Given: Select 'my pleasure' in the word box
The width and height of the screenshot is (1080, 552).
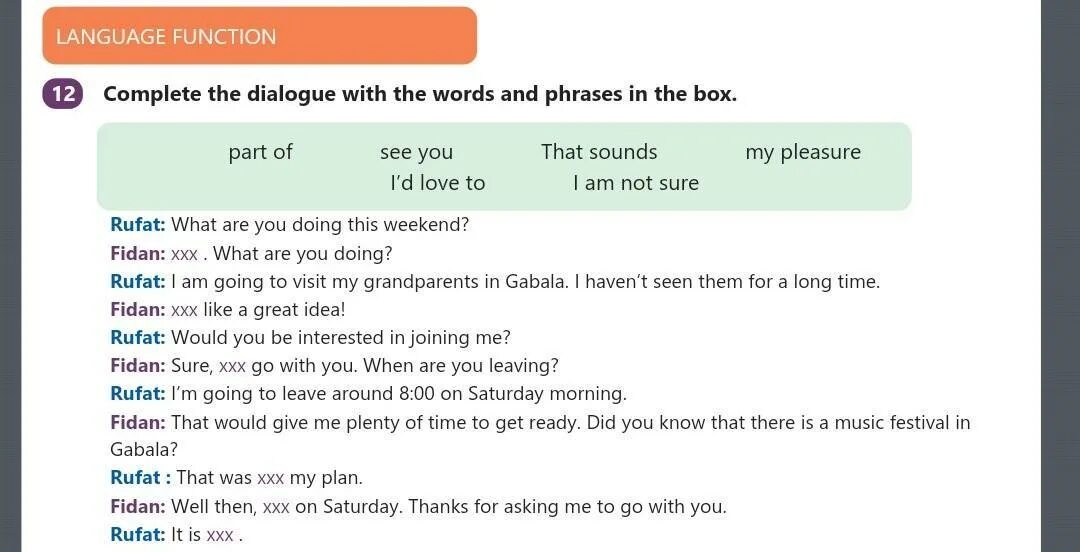Looking at the screenshot, I should pos(802,152).
